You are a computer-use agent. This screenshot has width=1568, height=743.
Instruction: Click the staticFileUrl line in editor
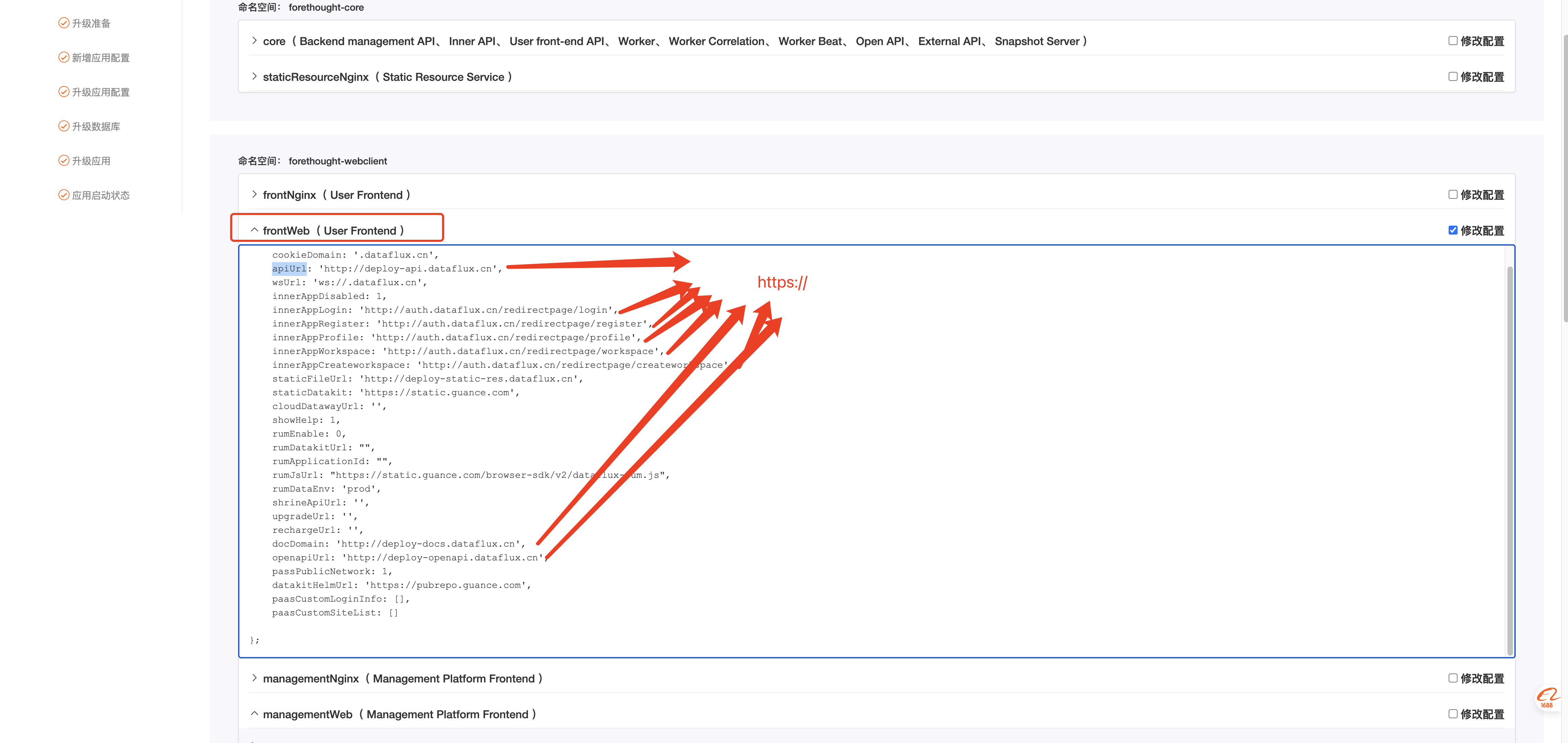[x=427, y=378]
